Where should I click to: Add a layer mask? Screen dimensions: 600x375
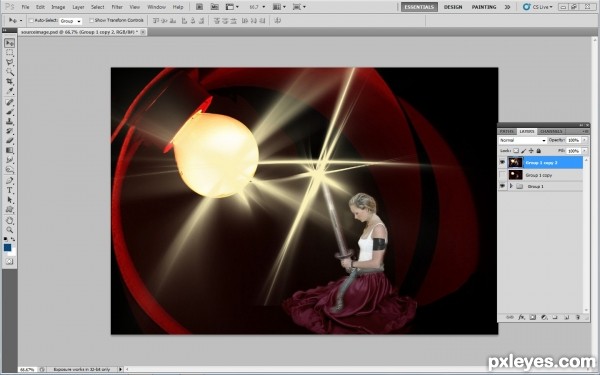[x=532, y=317]
